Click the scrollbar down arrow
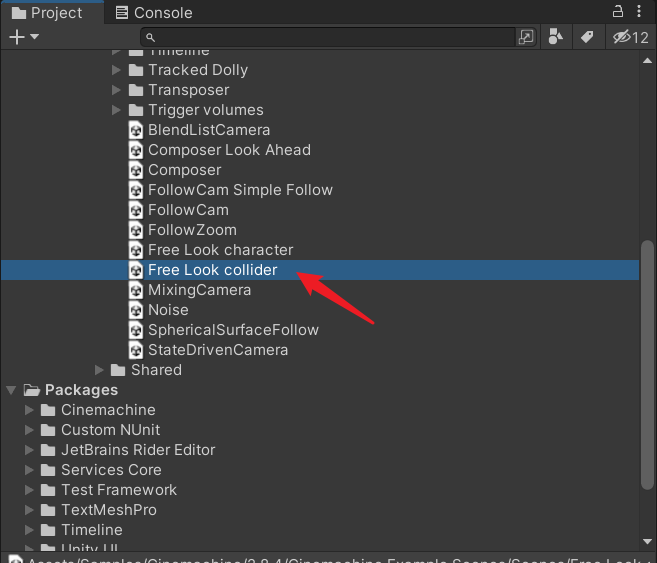This screenshot has height=563, width=657. [647, 542]
